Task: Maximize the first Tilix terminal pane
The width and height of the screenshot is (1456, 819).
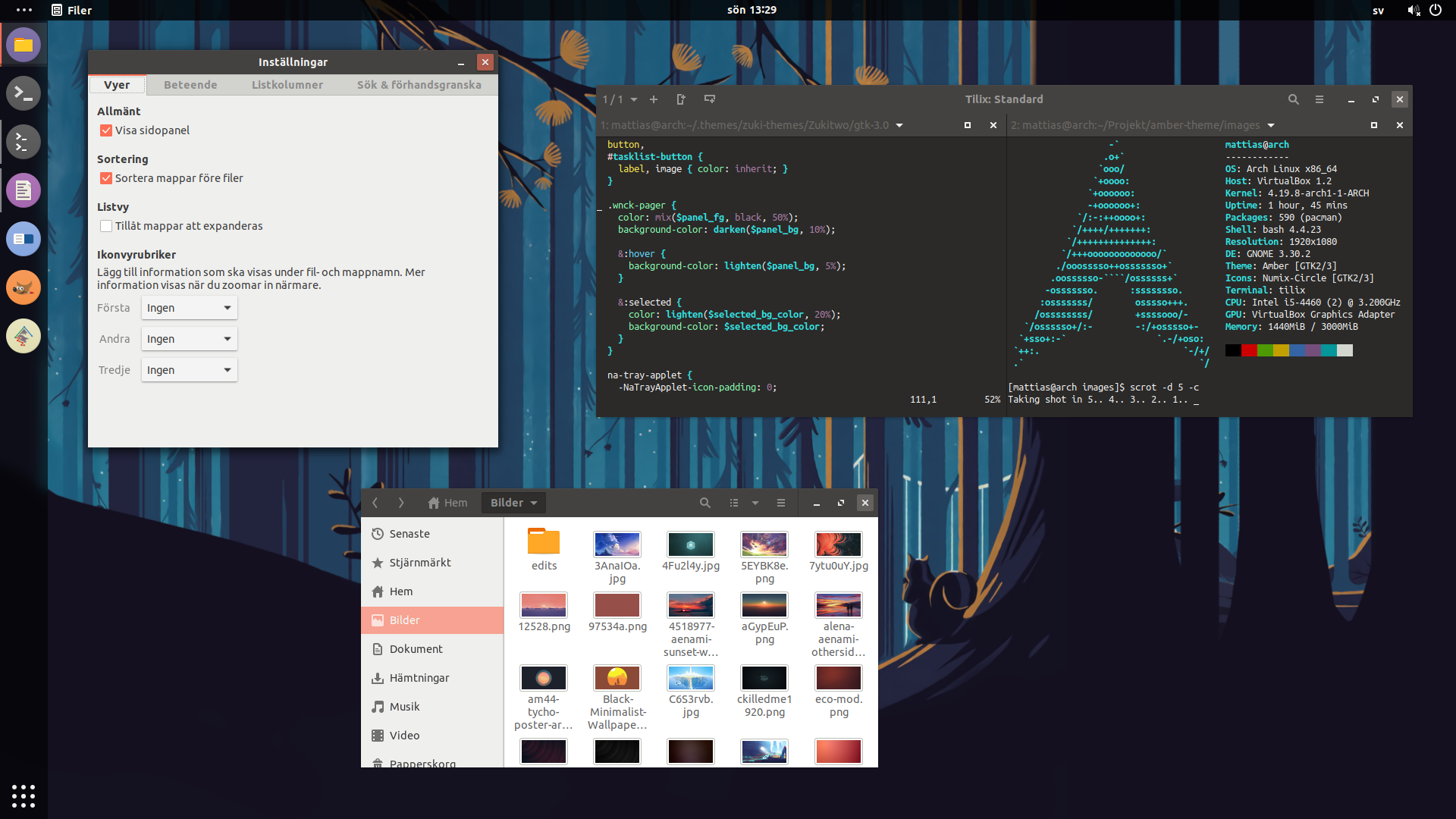Action: pos(968,125)
